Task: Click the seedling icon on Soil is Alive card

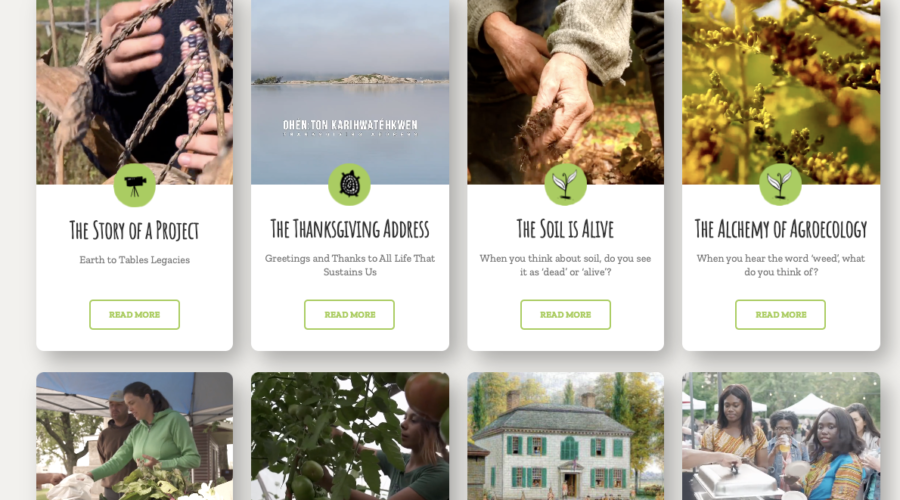Action: pyautogui.click(x=565, y=185)
